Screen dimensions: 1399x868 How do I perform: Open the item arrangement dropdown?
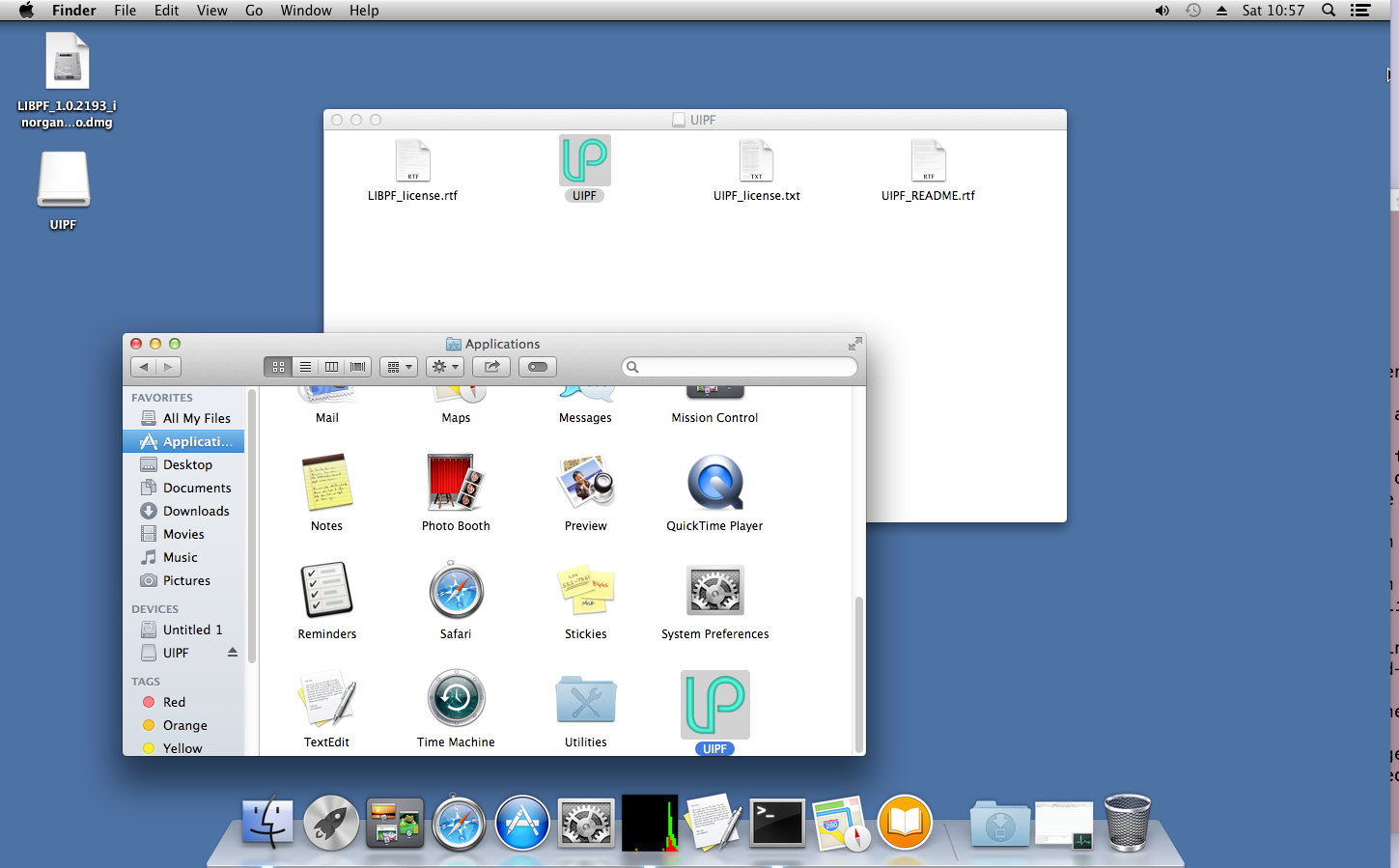pyautogui.click(x=398, y=367)
